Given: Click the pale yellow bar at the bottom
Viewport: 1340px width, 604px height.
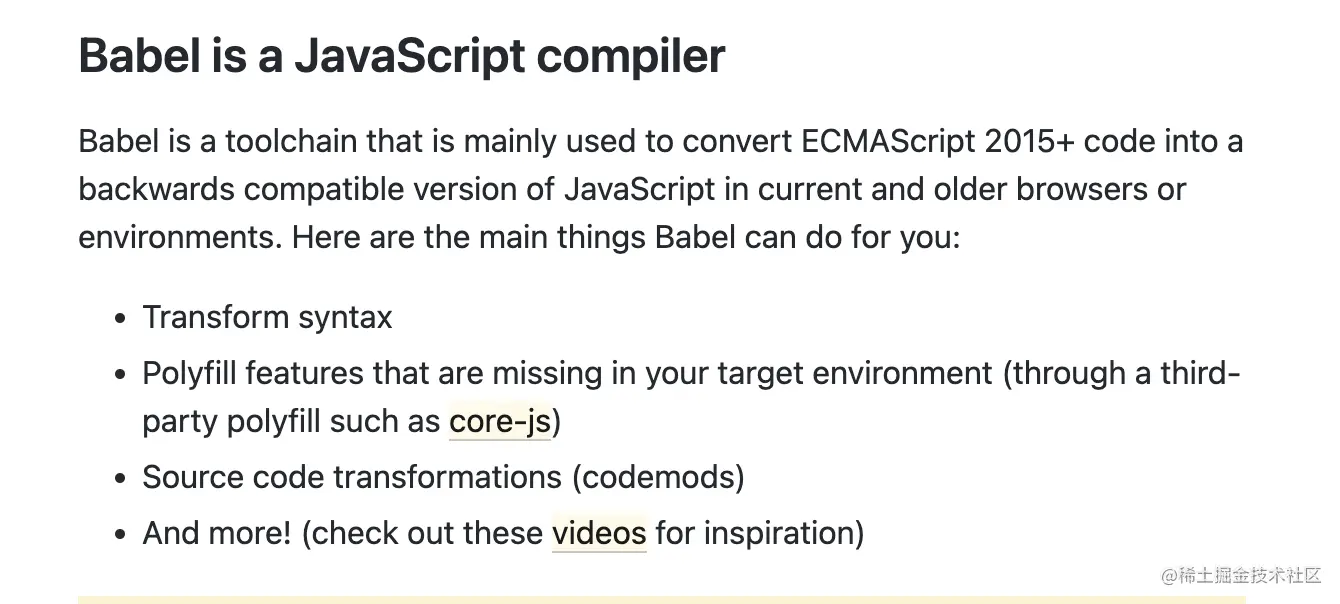Looking at the screenshot, I should (662, 599).
